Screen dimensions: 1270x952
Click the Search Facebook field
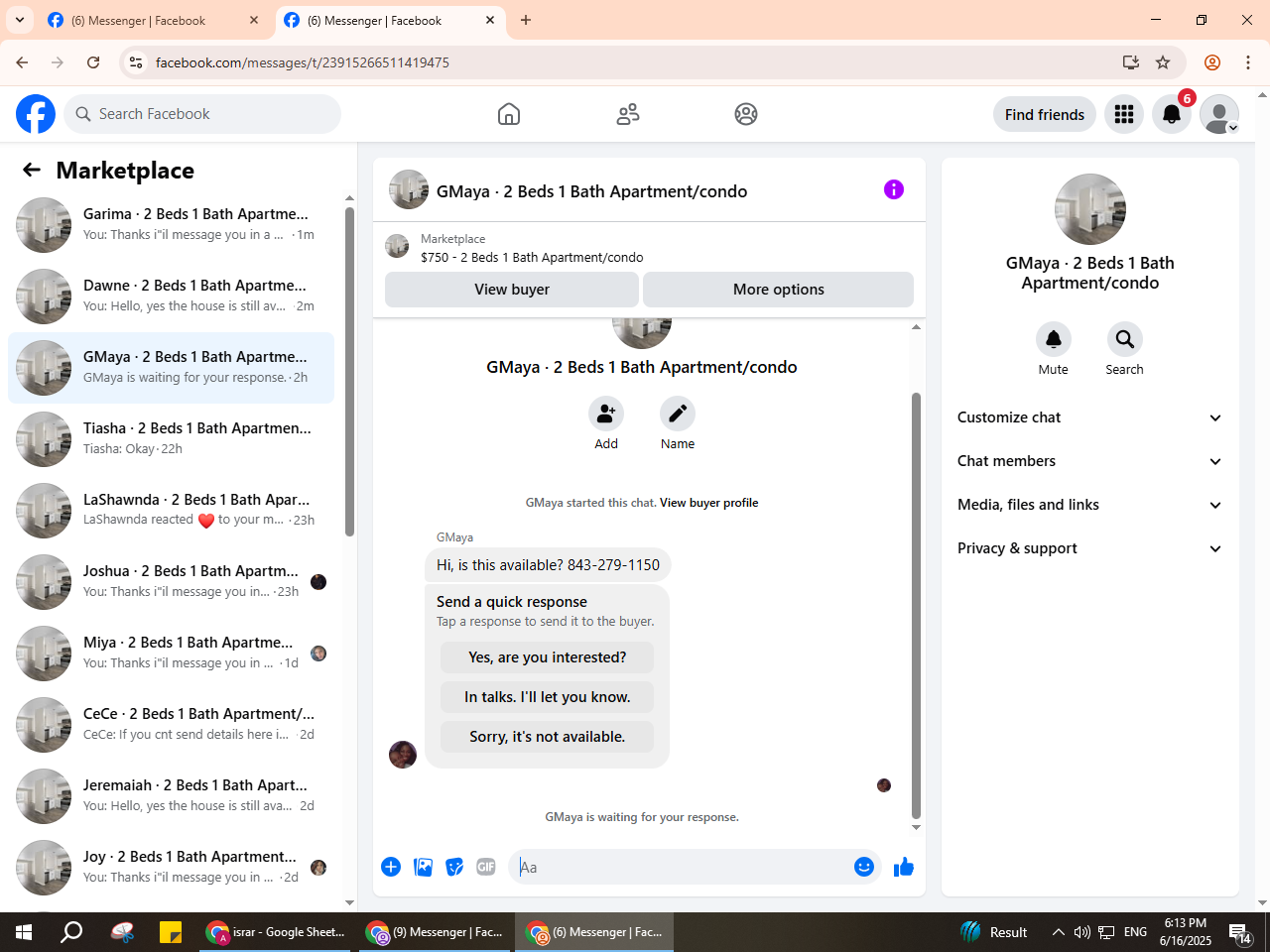click(202, 114)
